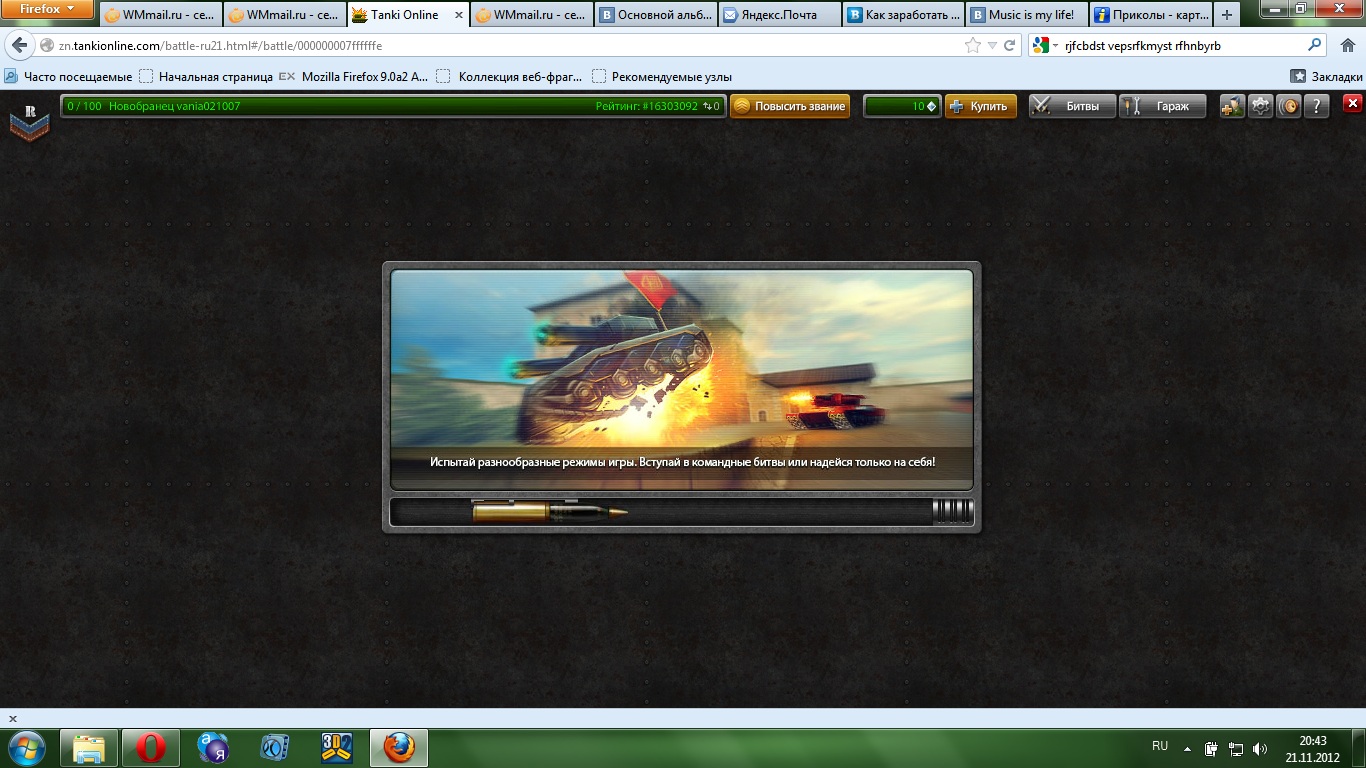The image size is (1366, 768).
Task: Click the Firefox icon on taskbar
Action: tap(399, 748)
